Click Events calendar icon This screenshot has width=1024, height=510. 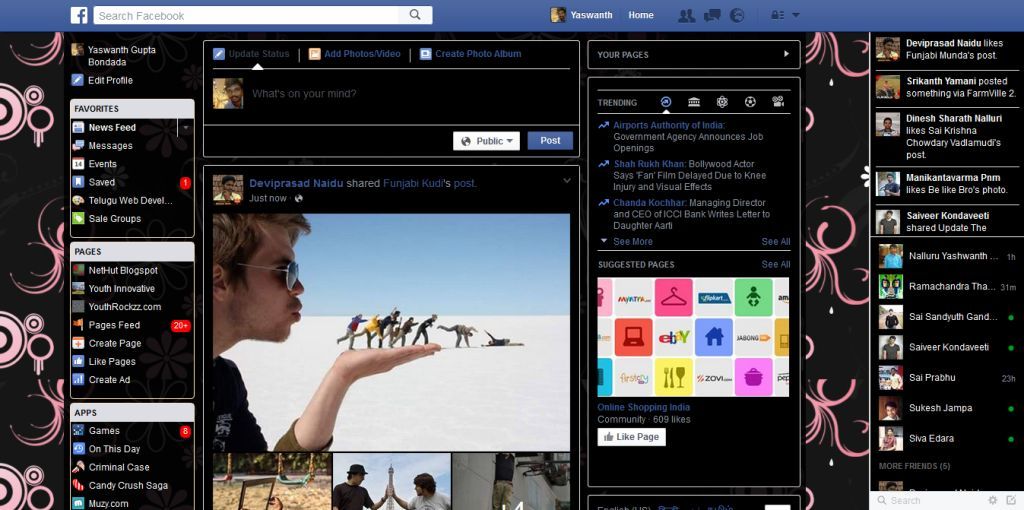[x=78, y=164]
